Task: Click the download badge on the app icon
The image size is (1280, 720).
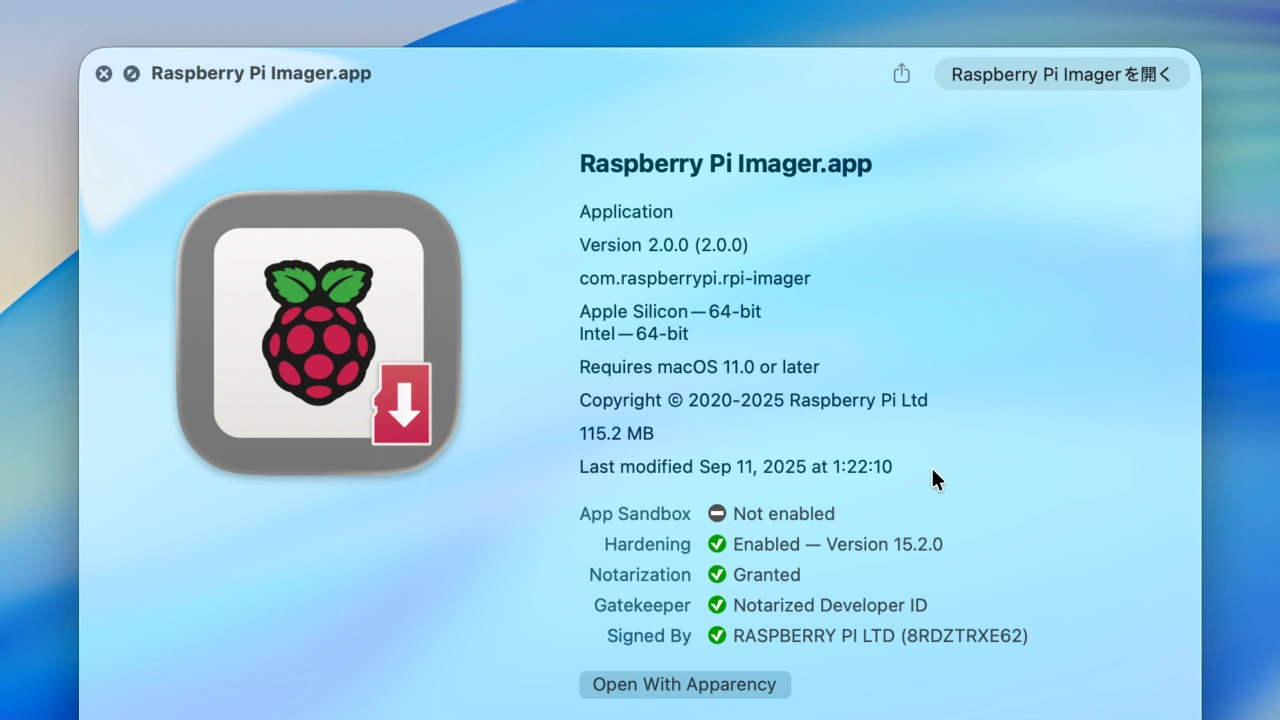Action: pos(402,404)
